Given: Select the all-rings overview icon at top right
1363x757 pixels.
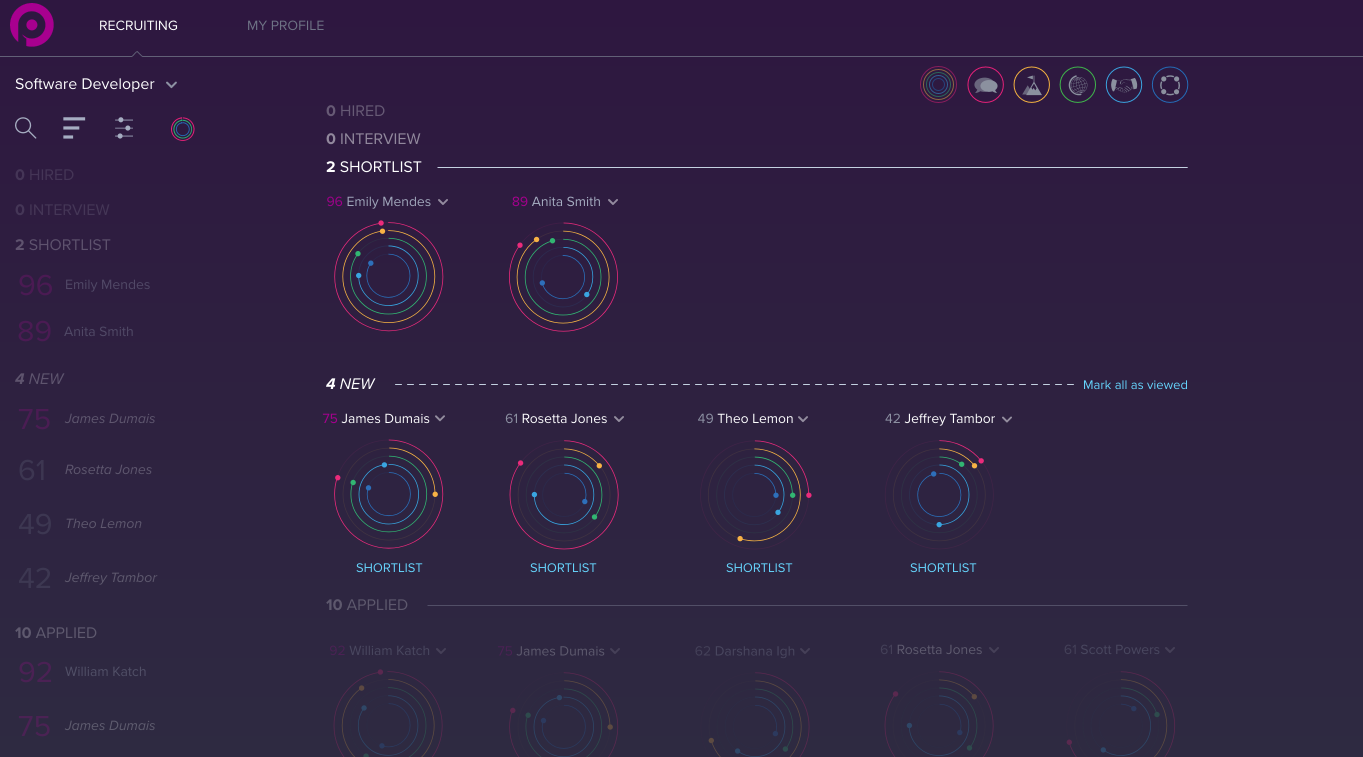Looking at the screenshot, I should coord(938,85).
